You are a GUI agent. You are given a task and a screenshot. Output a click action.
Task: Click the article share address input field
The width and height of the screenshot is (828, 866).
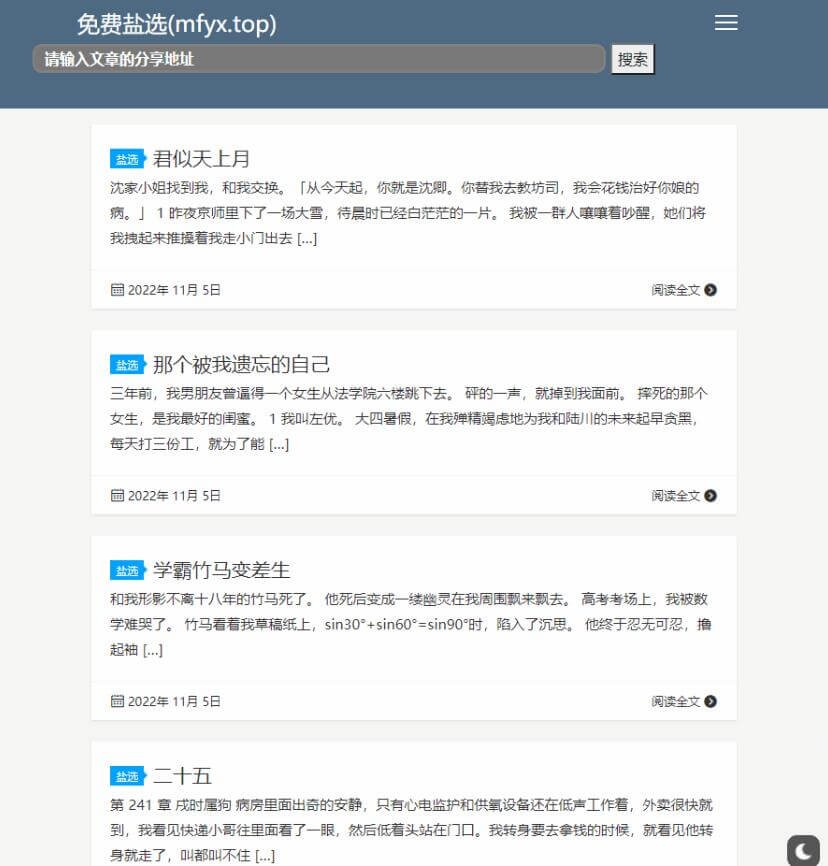(320, 59)
